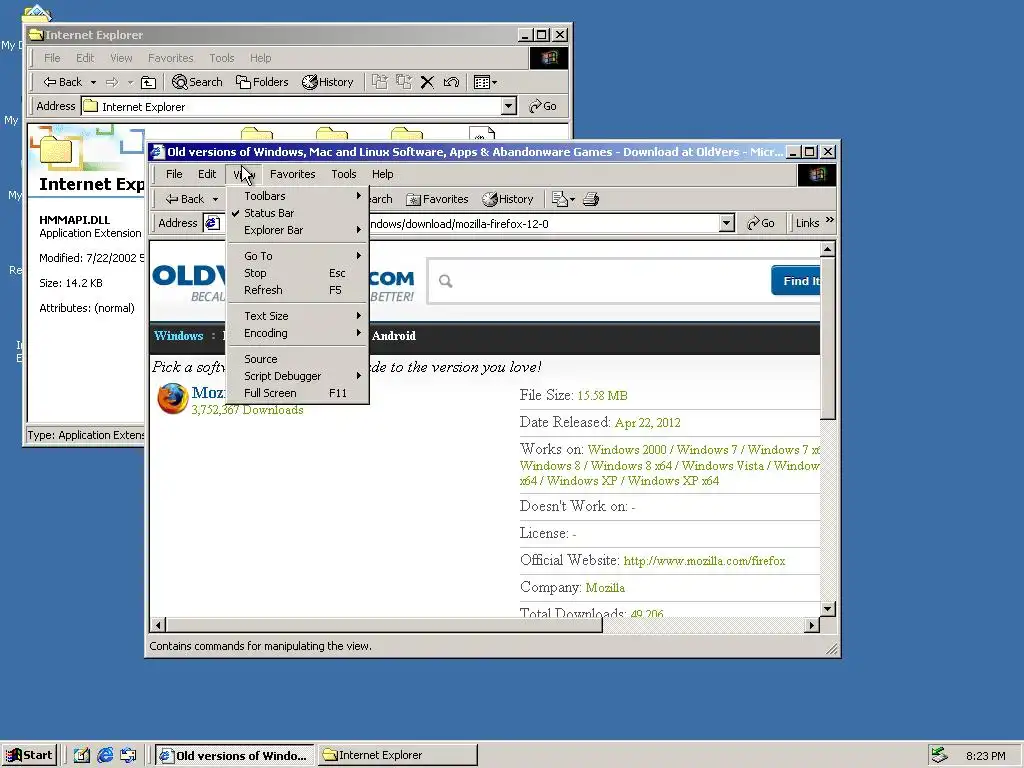Screen dimensions: 1024x768
Task: Open the mozilla.com/firefox official website link
Action: (x=704, y=561)
